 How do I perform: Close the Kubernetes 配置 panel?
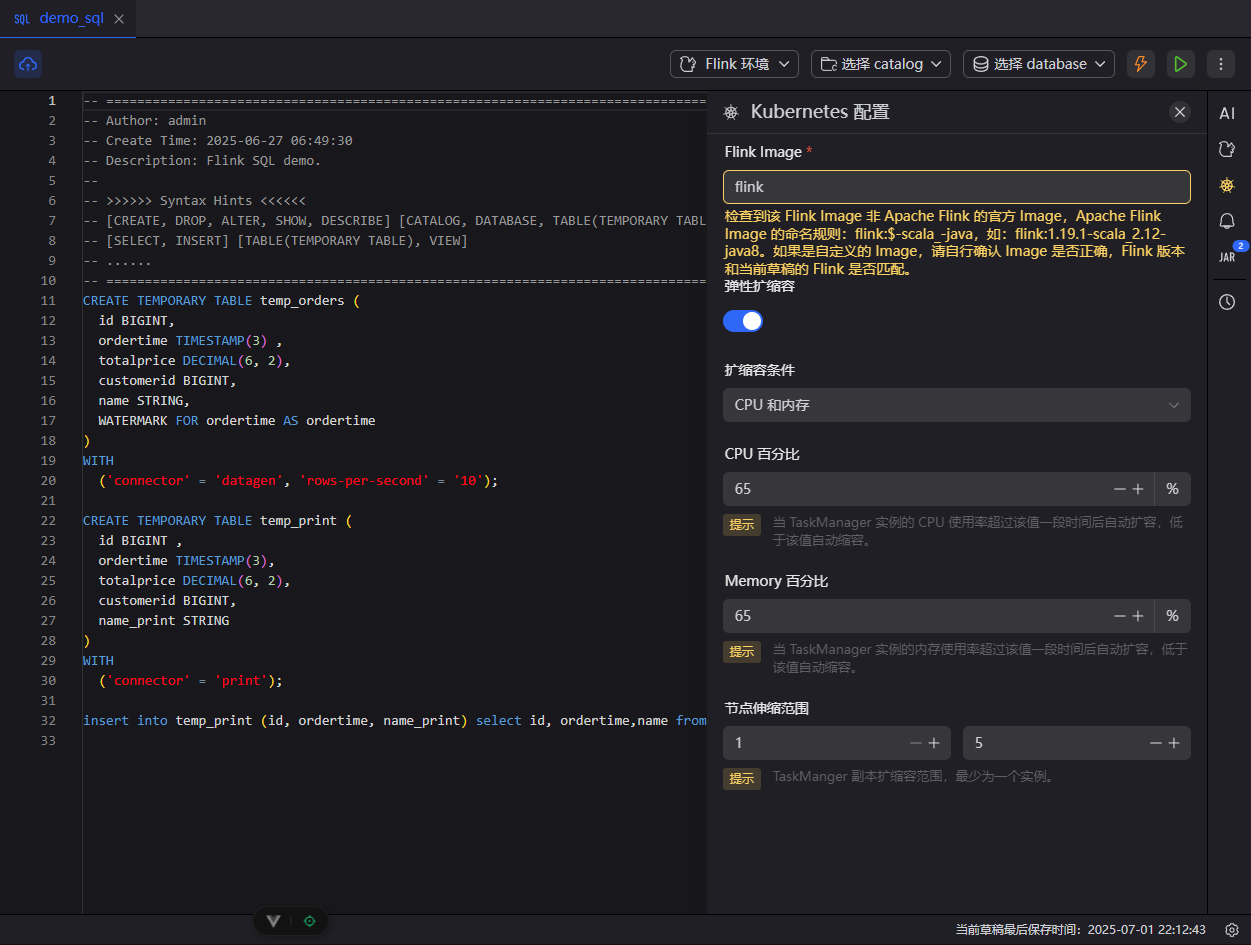(x=1180, y=112)
